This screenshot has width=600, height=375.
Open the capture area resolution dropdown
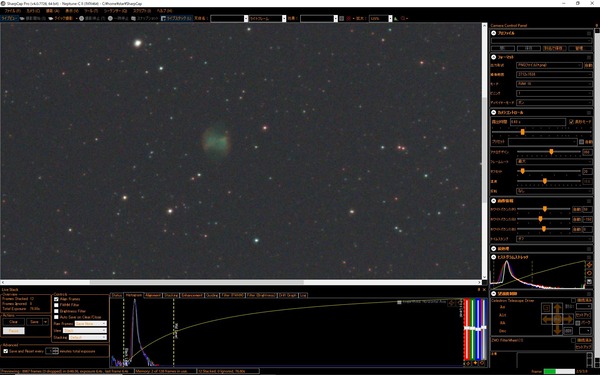[554, 75]
